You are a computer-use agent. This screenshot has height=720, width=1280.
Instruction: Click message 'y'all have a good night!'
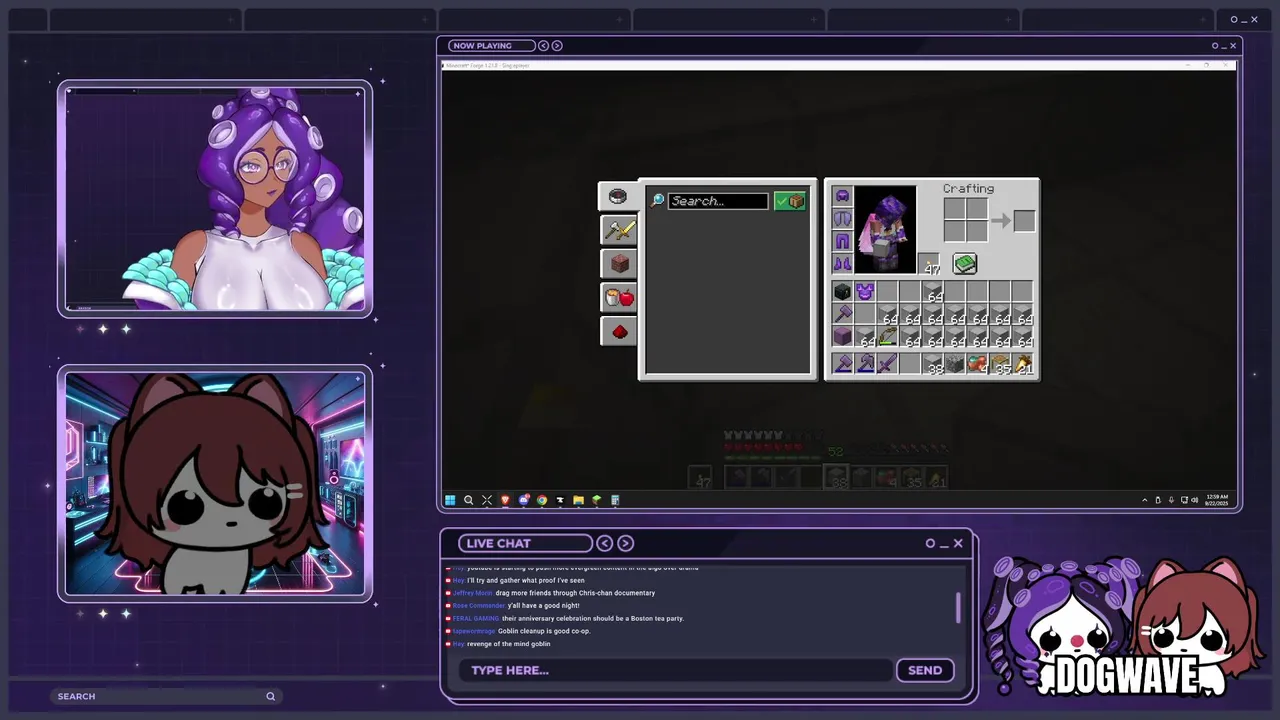click(x=543, y=605)
